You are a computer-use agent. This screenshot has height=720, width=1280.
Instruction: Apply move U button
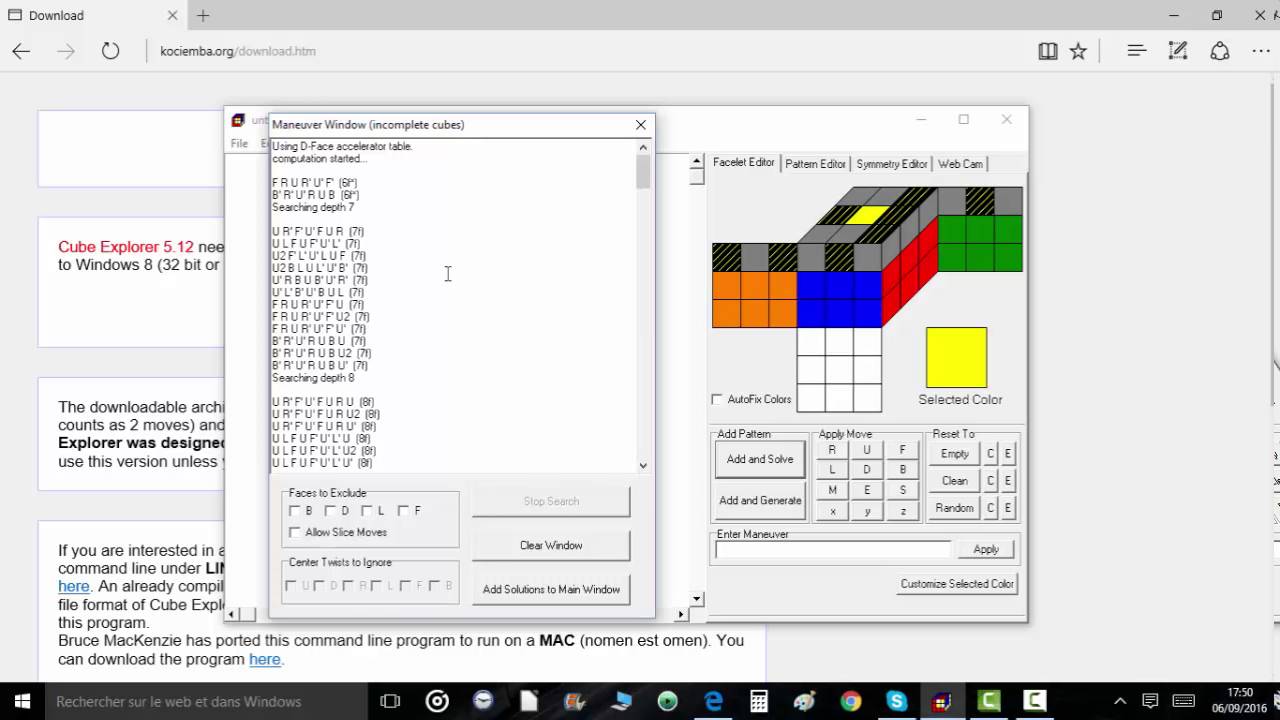coord(867,450)
